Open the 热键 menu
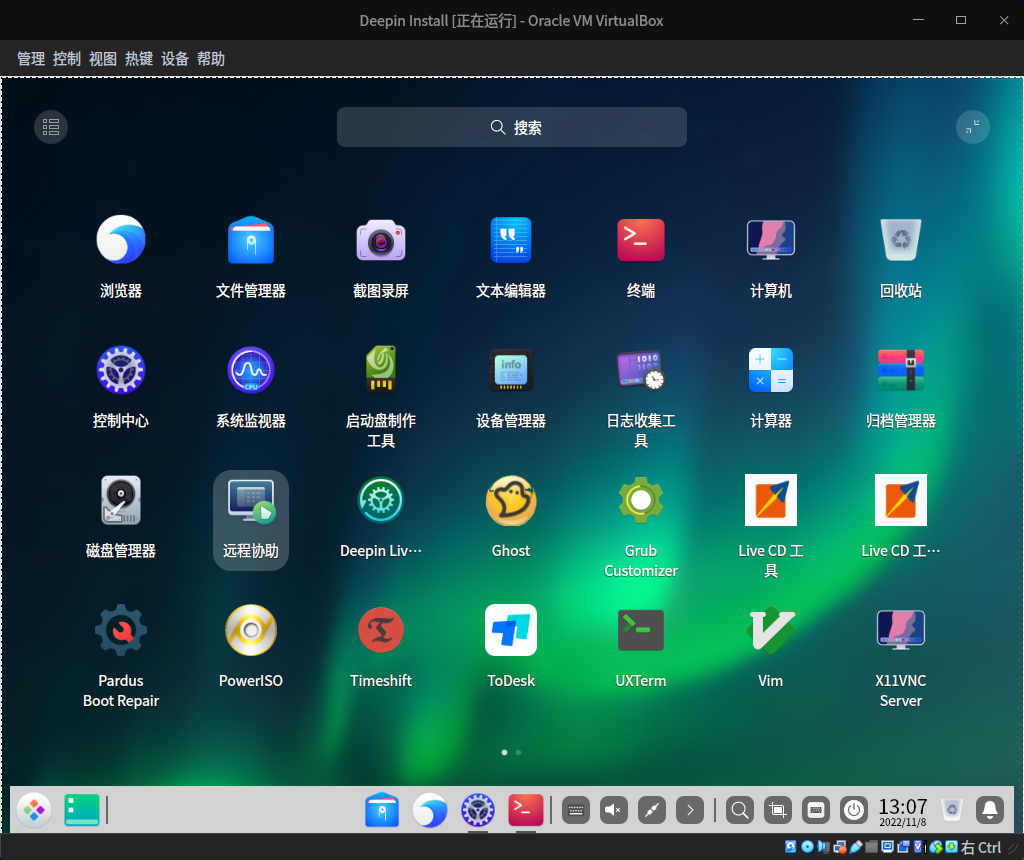1024x860 pixels. (138, 59)
